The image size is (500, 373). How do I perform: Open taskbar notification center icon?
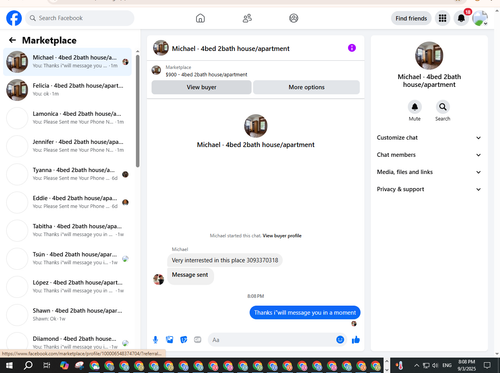(x=487, y=365)
